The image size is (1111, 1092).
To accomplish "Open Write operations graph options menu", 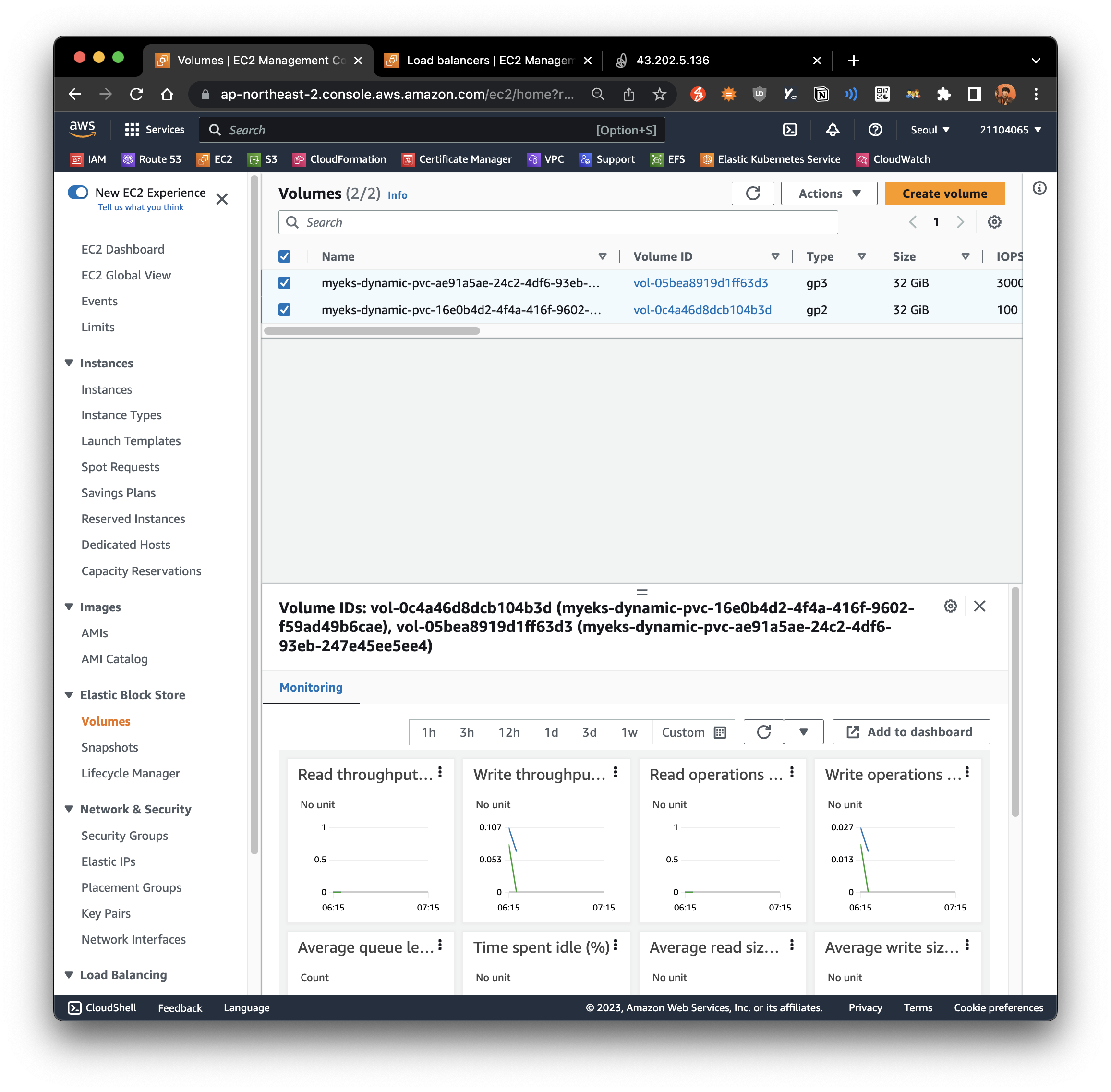I will tap(967, 773).
